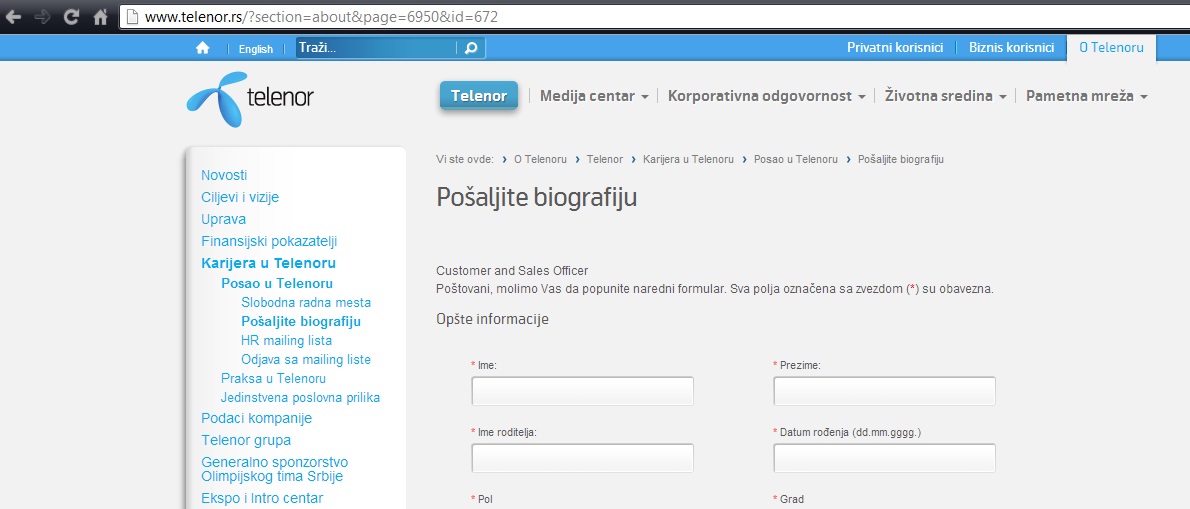The image size is (1190, 509).
Task: Click the Opšte informacije section heading
Action: point(492,319)
